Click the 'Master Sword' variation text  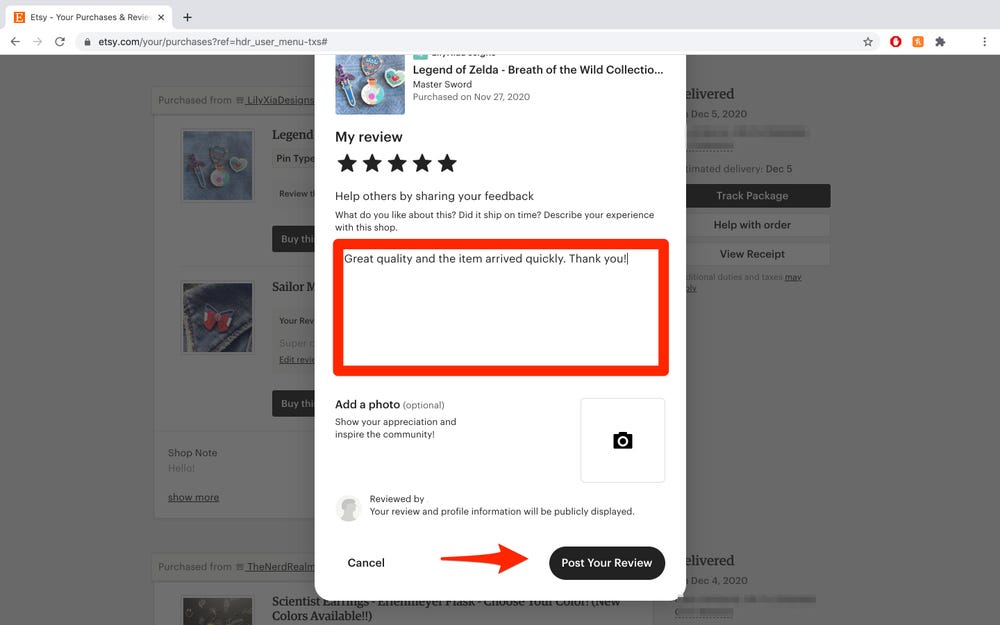[442, 84]
